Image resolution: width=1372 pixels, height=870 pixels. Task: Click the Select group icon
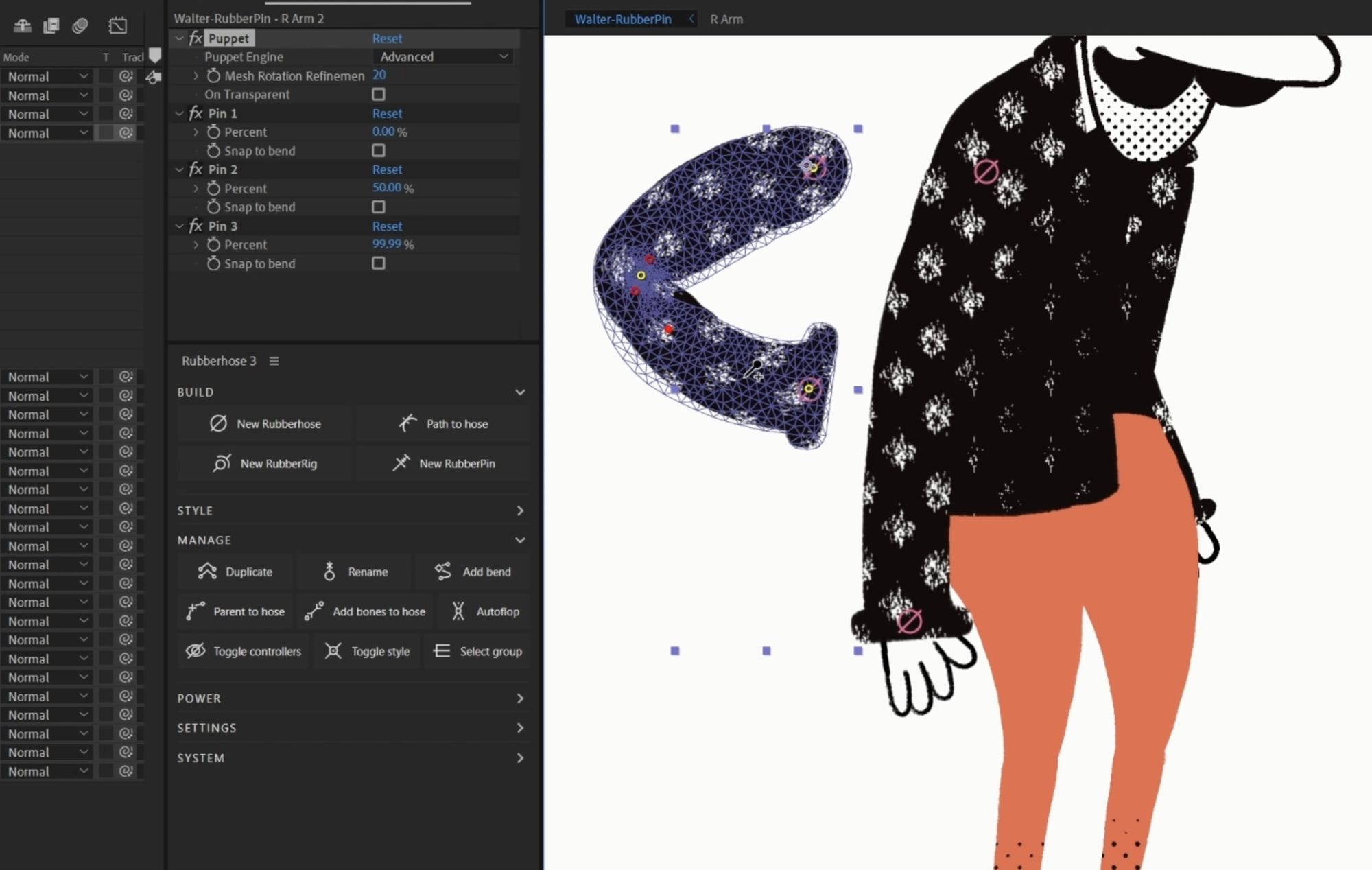point(442,651)
